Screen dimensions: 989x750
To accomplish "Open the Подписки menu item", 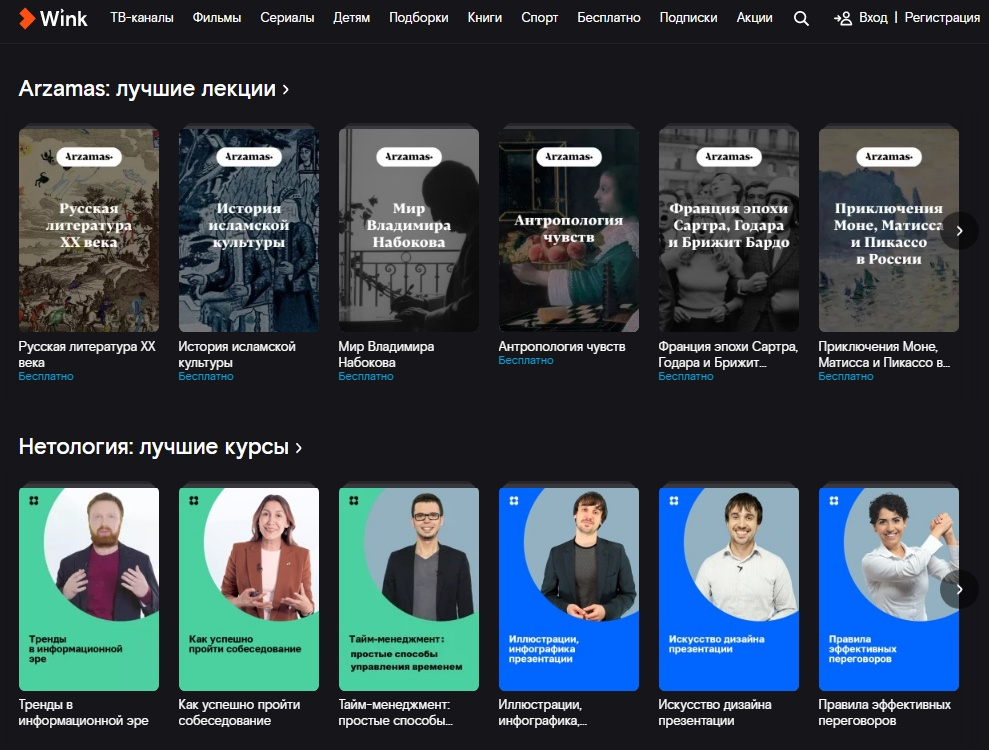I will tap(688, 18).
